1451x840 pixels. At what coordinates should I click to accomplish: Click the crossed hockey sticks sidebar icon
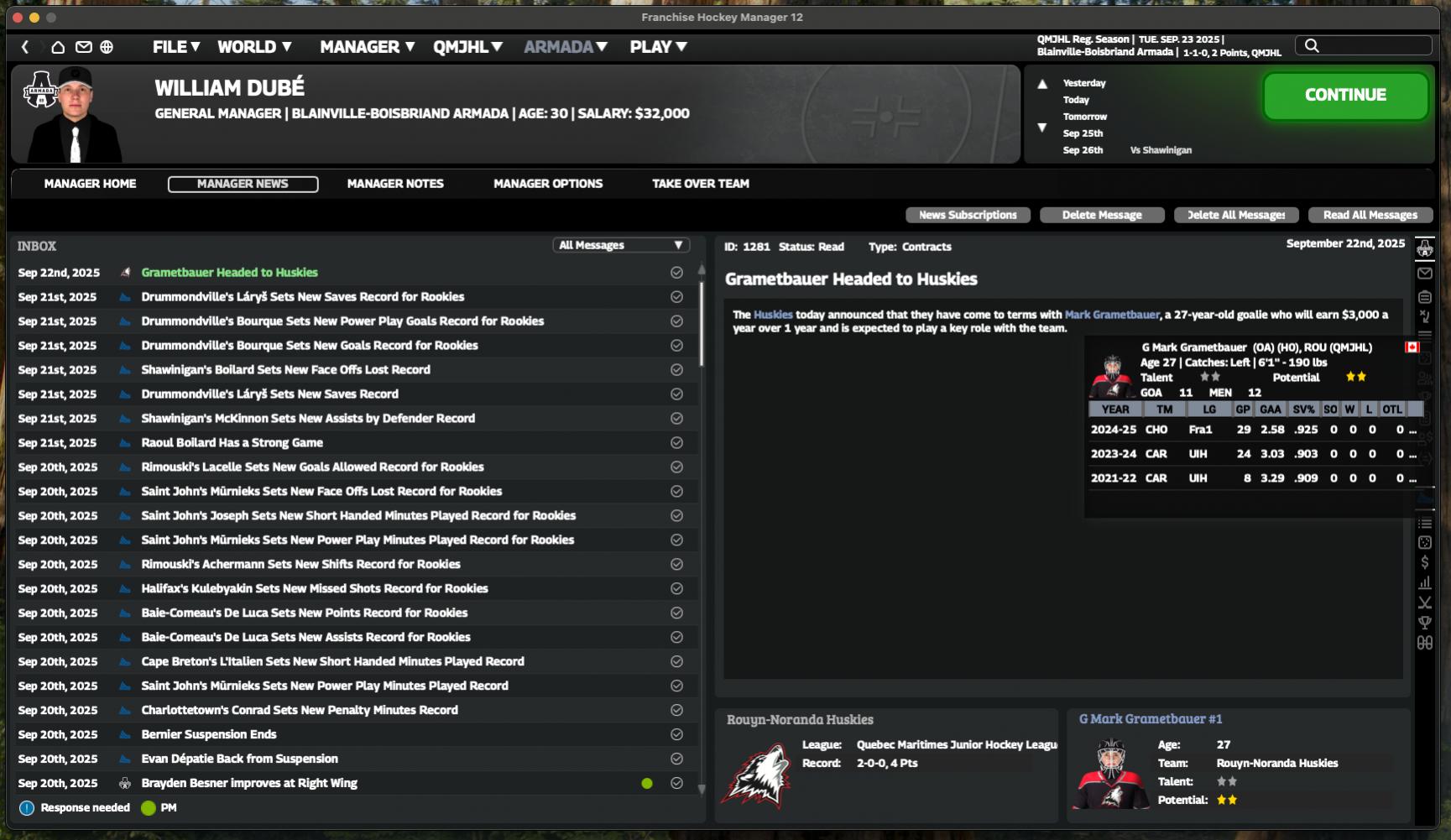(1424, 603)
